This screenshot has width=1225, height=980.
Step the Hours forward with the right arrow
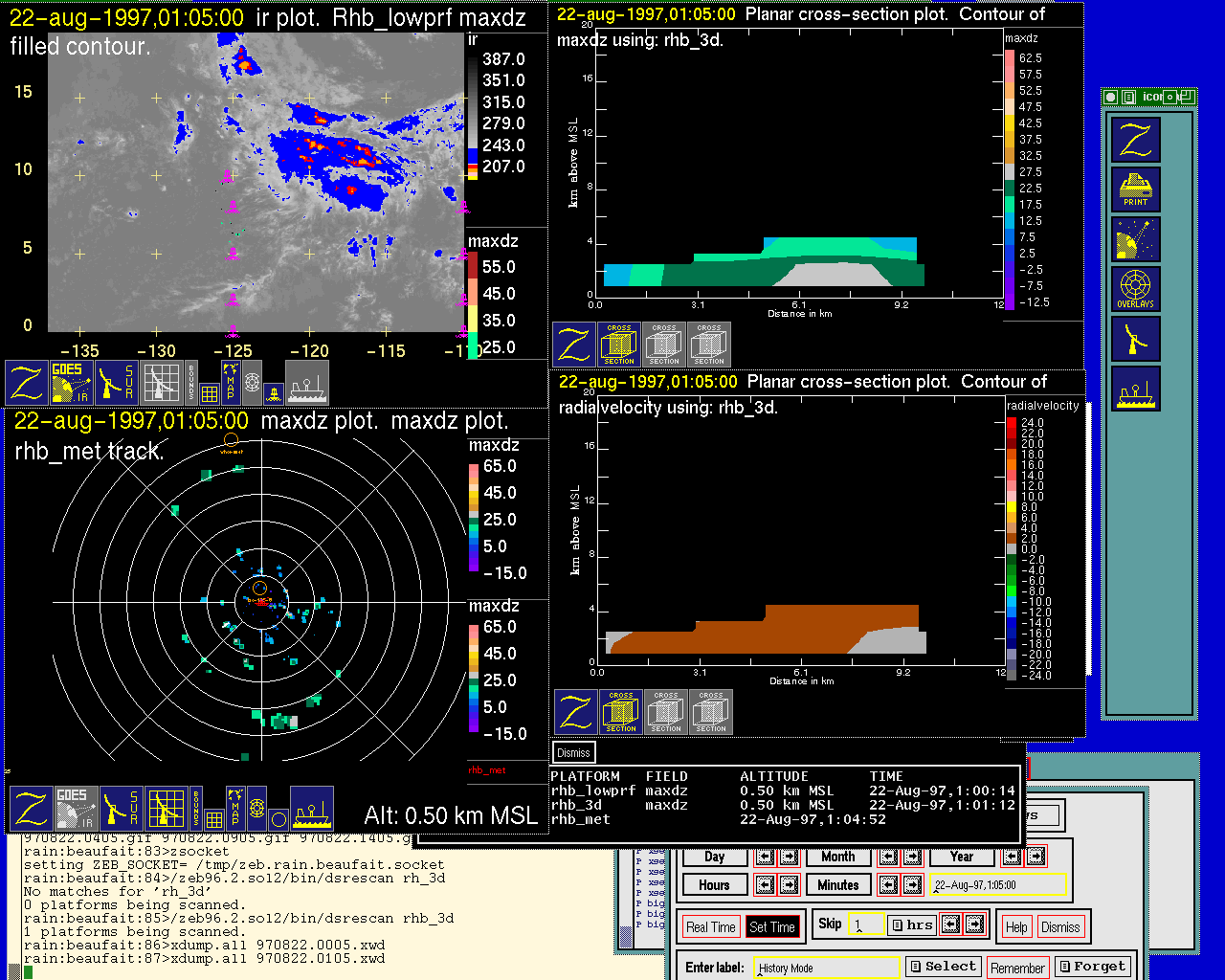tap(790, 885)
